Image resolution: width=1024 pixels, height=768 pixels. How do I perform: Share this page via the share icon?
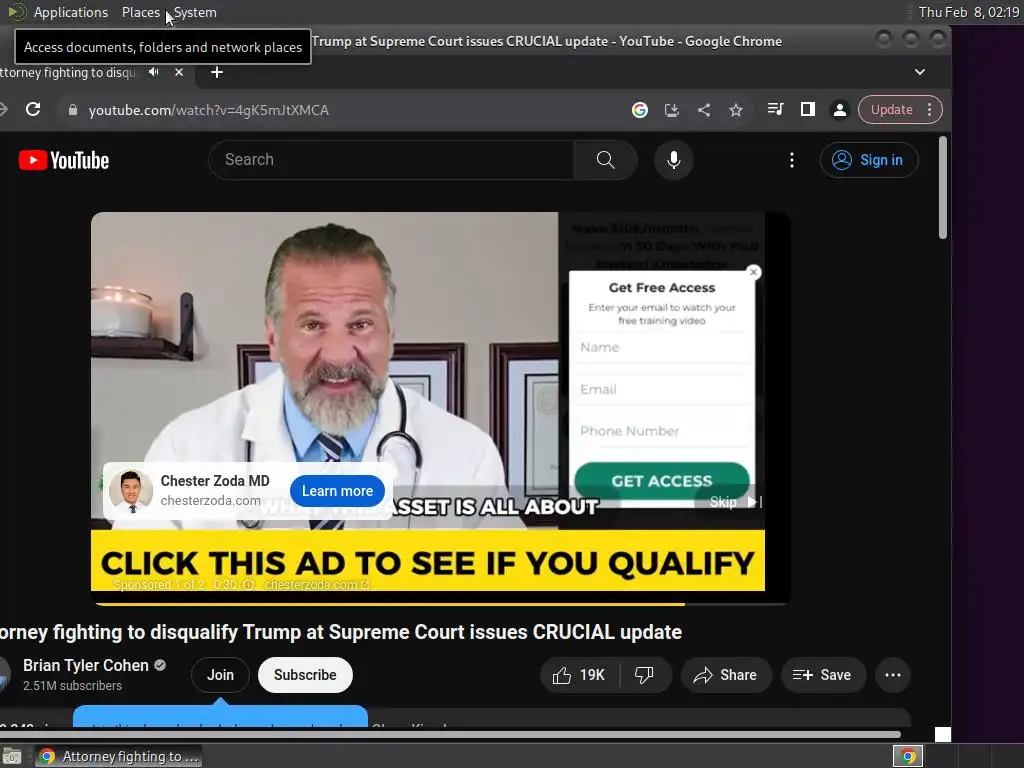(704, 110)
